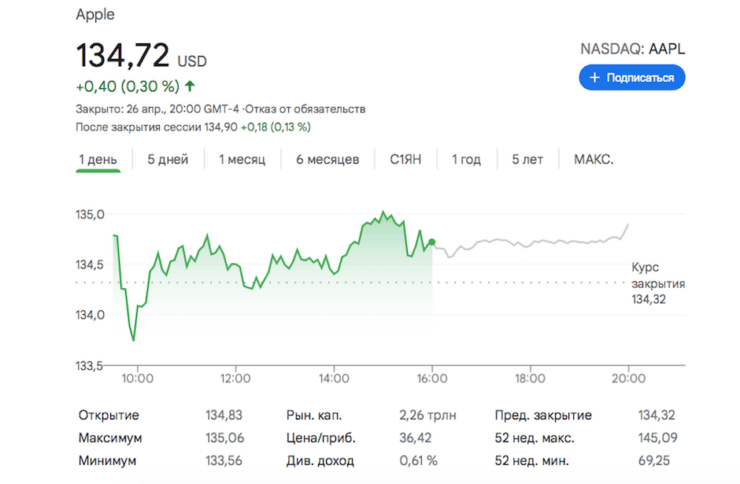Click the NASDAQ: AAPL ticker label

click(632, 49)
